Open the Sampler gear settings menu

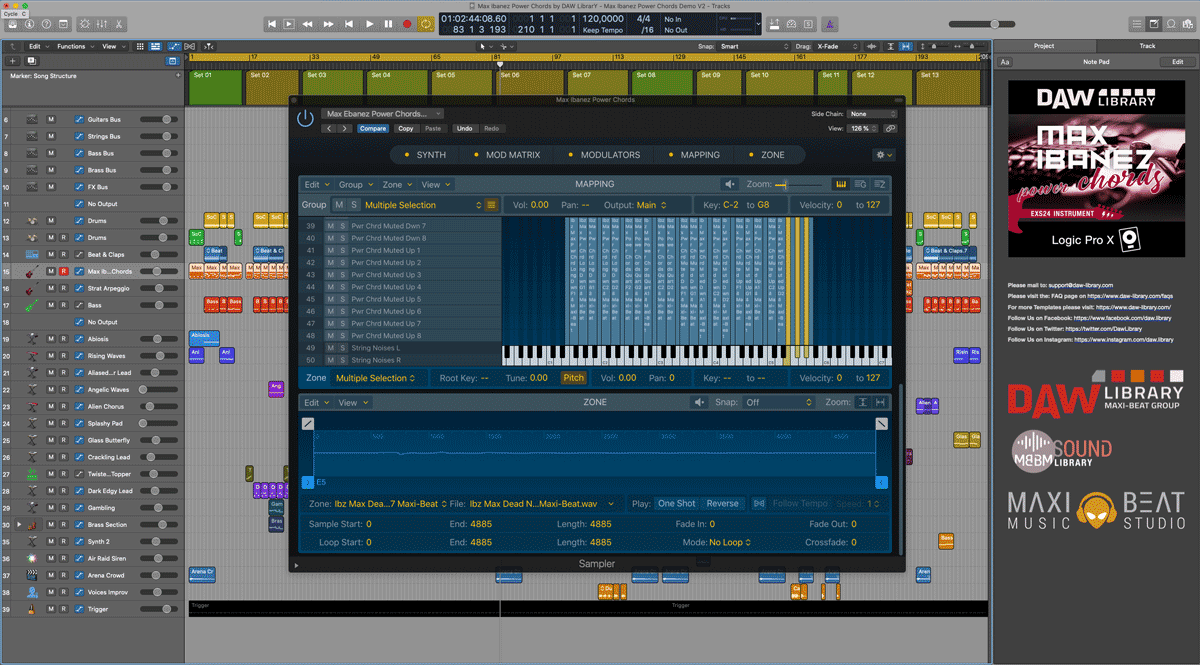point(883,155)
